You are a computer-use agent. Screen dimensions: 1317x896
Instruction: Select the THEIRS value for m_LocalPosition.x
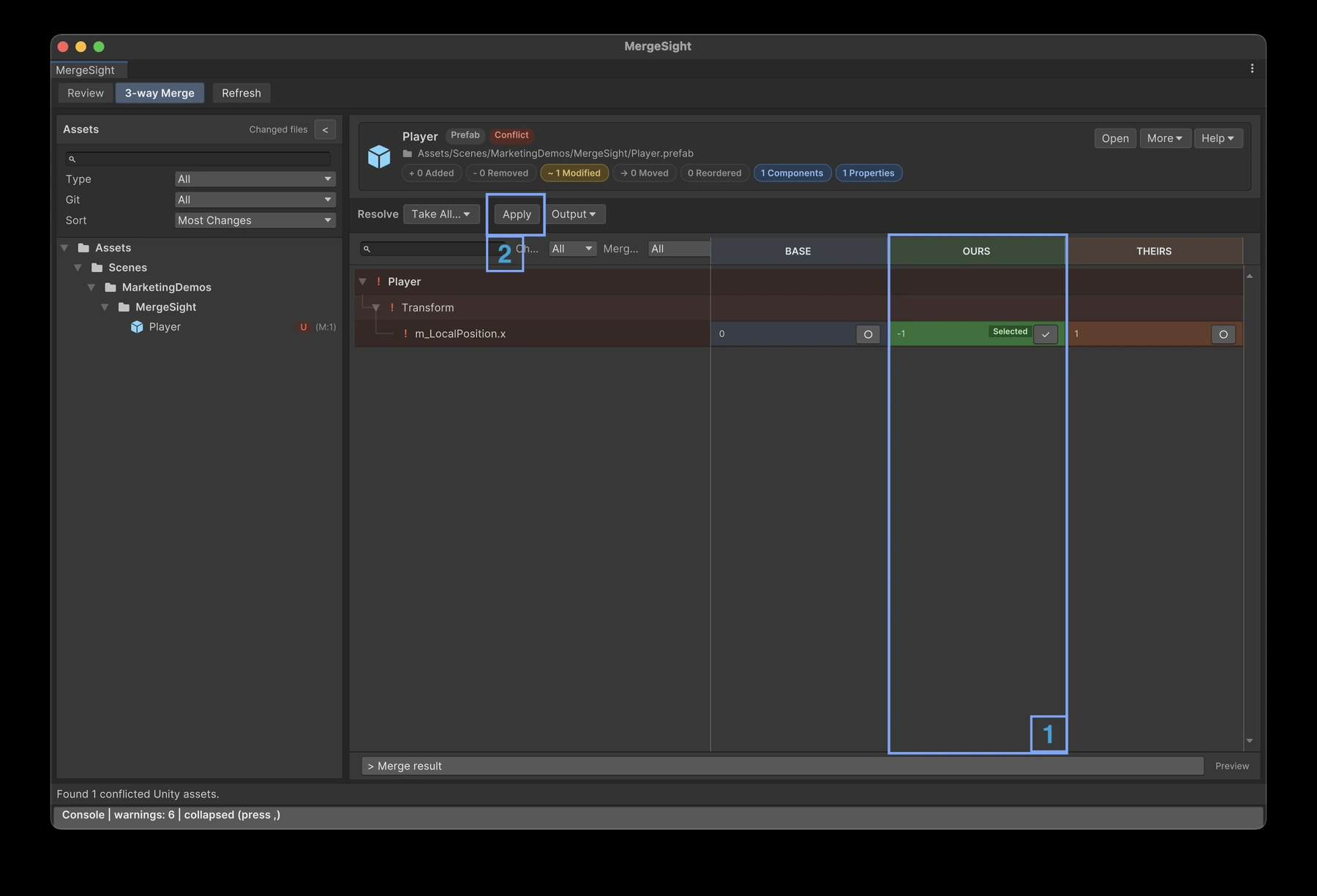point(1223,334)
